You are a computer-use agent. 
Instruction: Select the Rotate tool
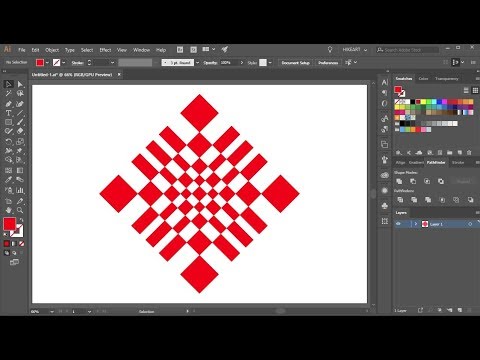pyautogui.click(x=9, y=142)
